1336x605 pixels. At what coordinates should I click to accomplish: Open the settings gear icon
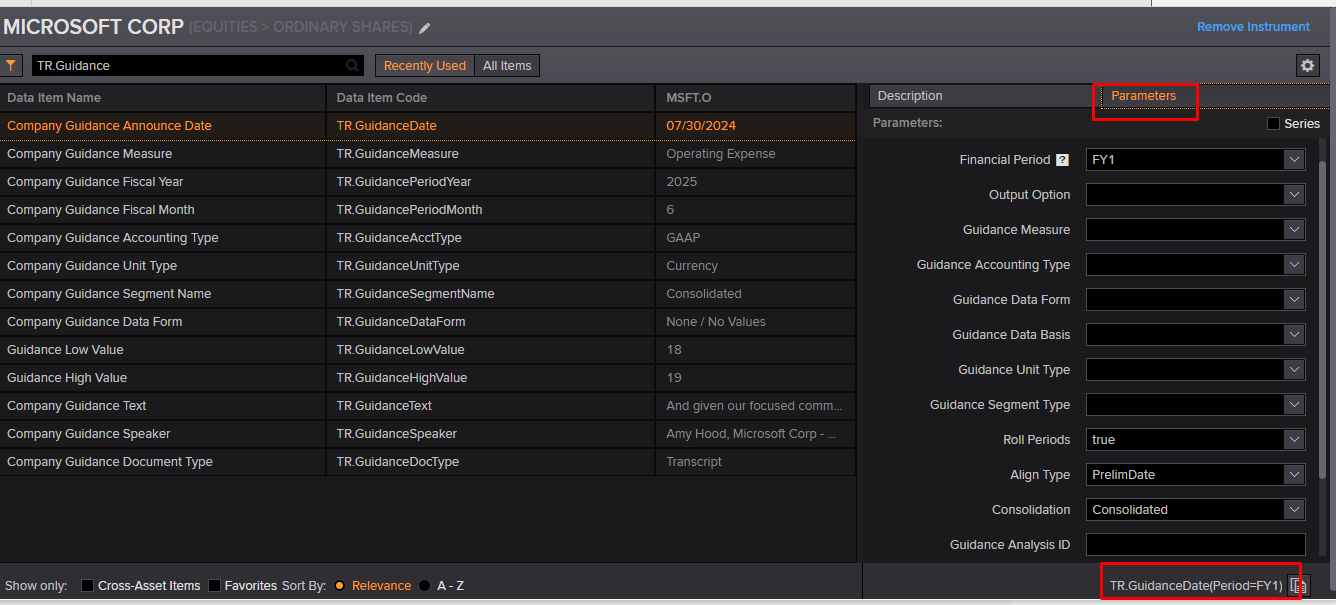[1307, 65]
